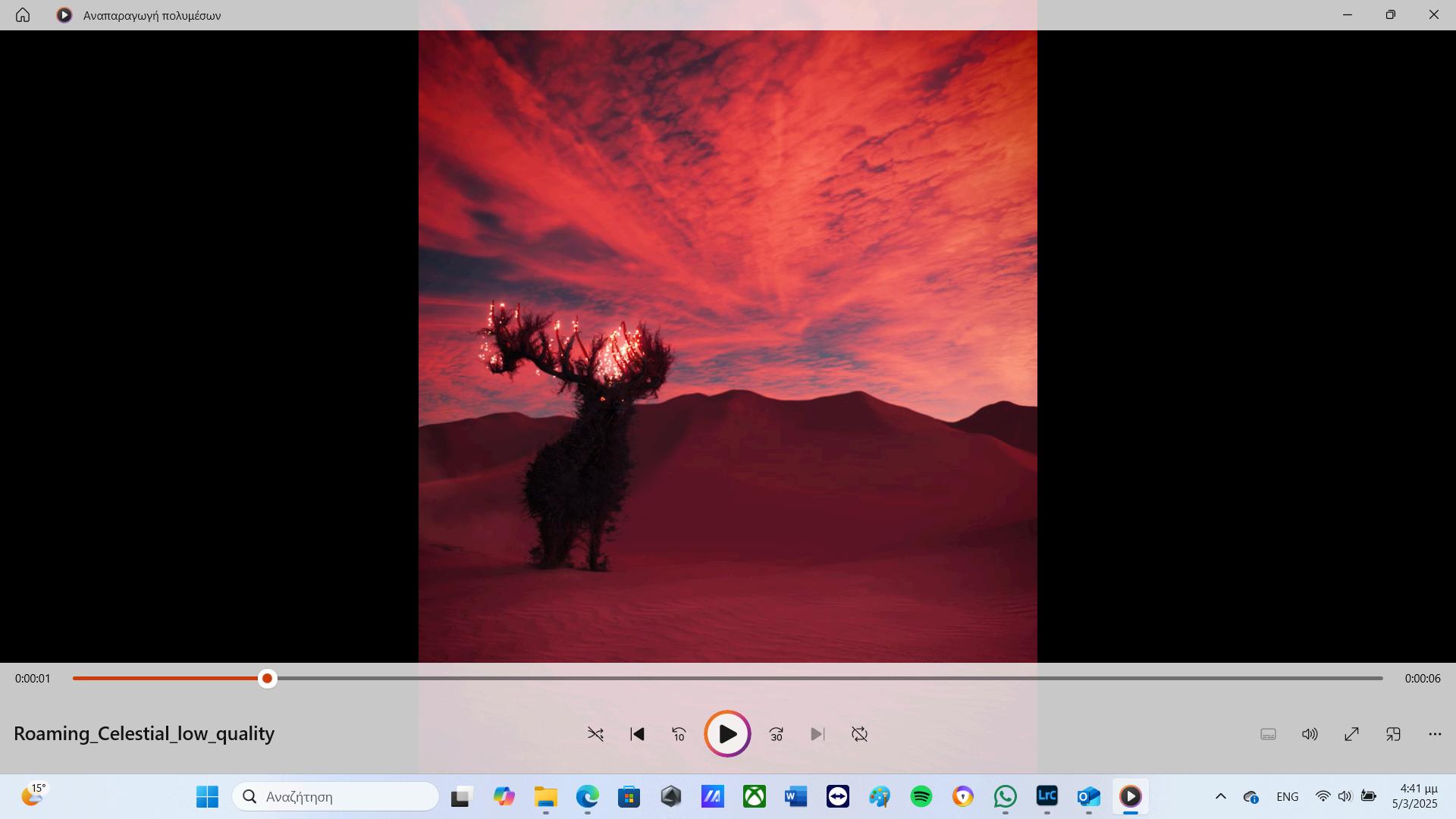Open the volume control
1456x819 pixels.
tap(1310, 734)
